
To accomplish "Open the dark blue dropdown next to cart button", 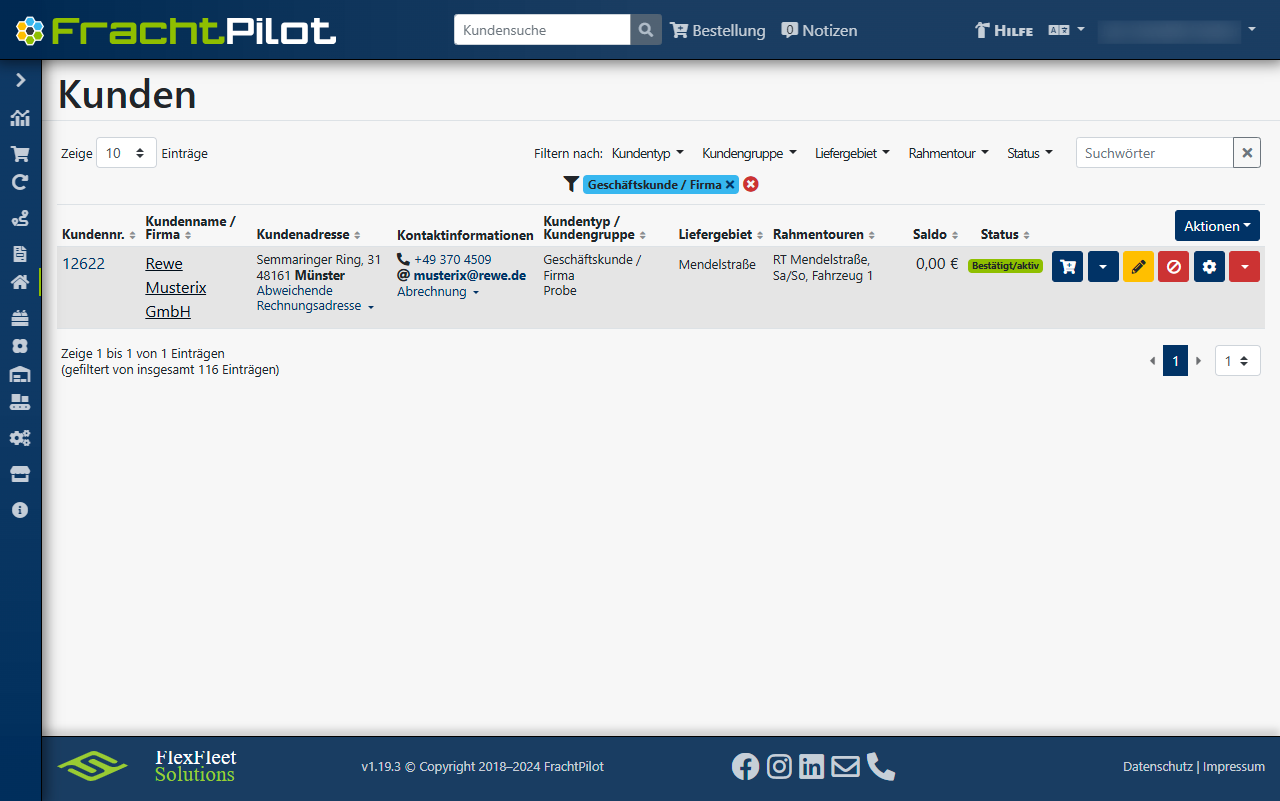I will [x=1103, y=267].
